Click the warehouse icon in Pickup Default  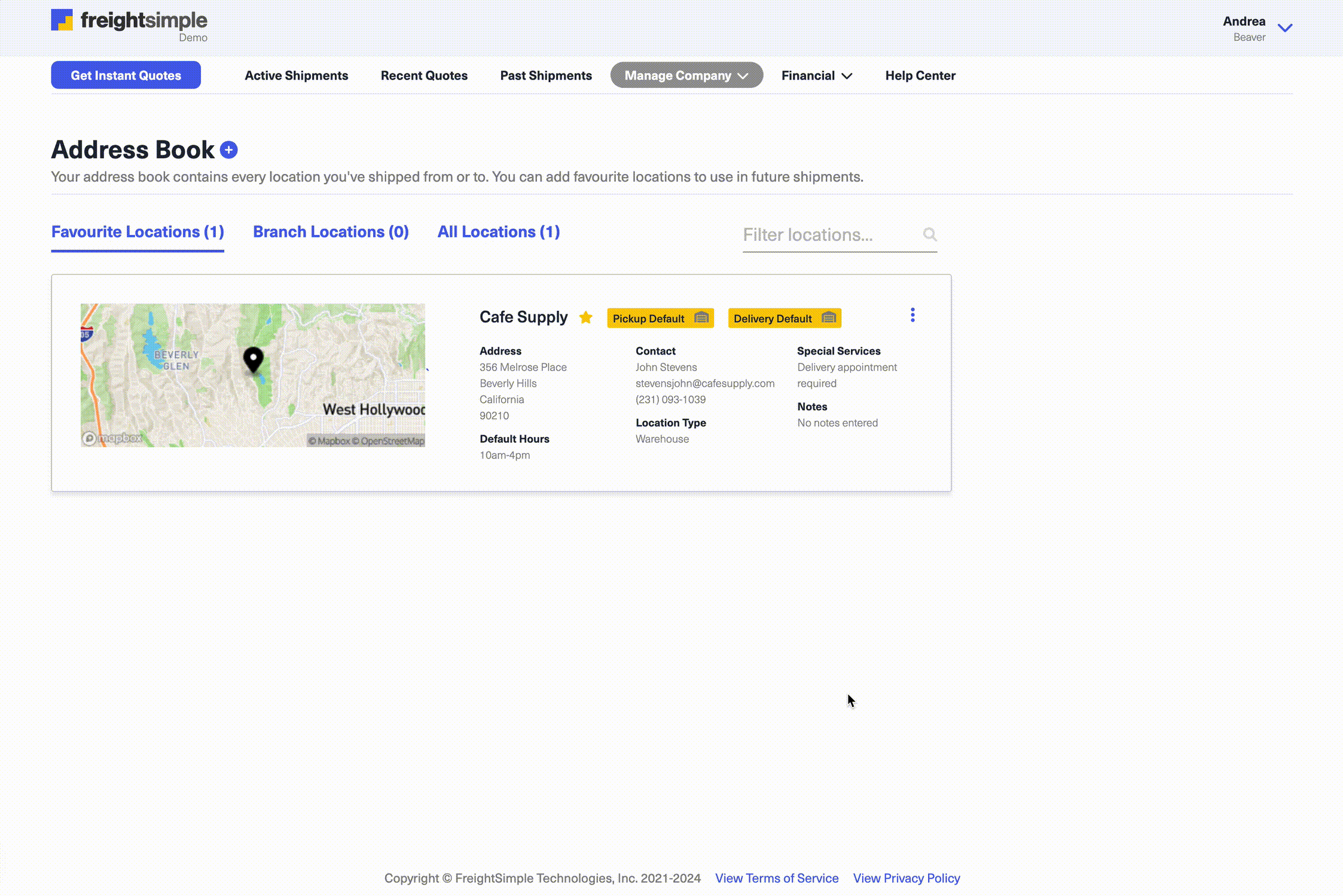click(x=701, y=317)
